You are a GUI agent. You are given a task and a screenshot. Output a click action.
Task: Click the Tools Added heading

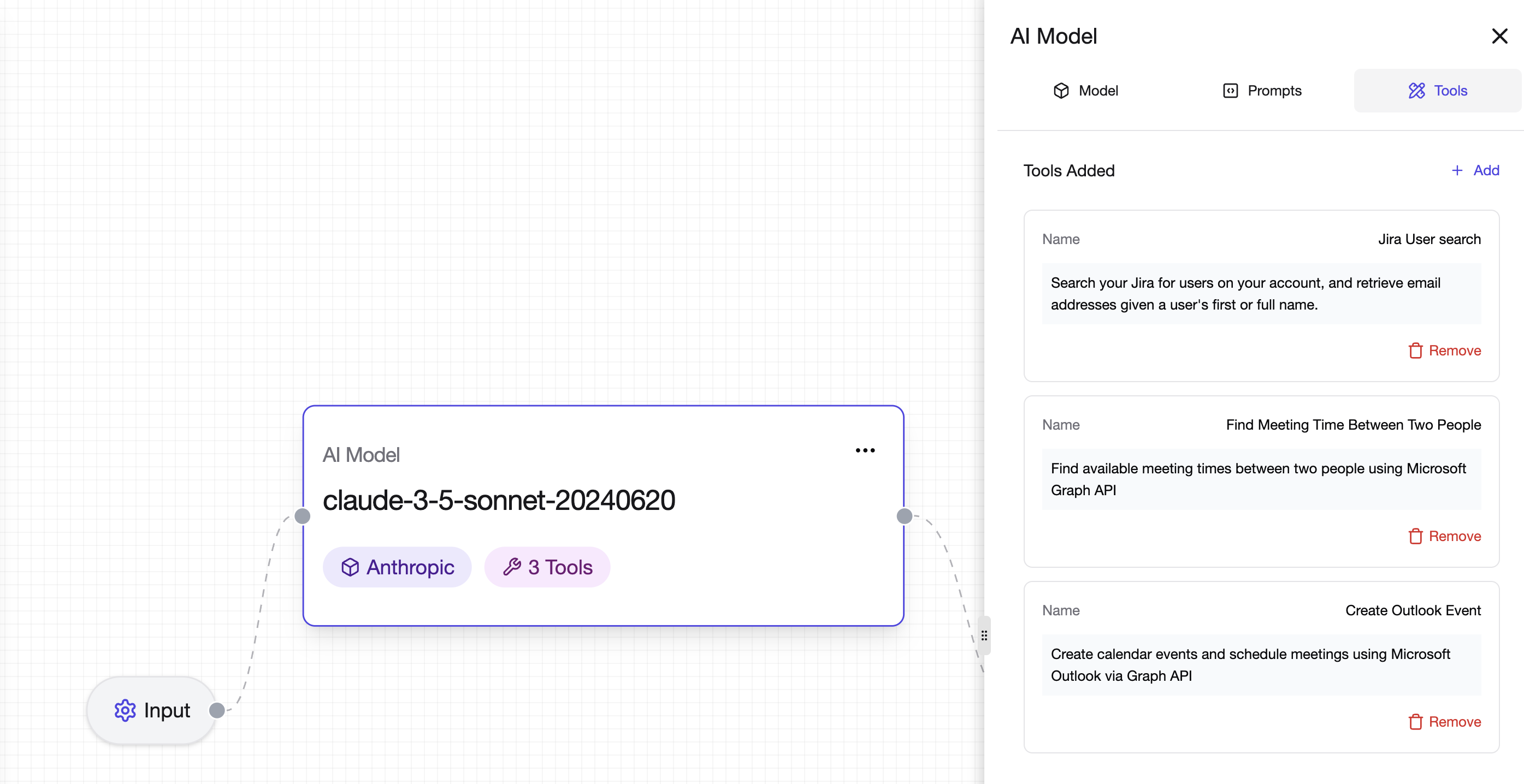[x=1068, y=170]
